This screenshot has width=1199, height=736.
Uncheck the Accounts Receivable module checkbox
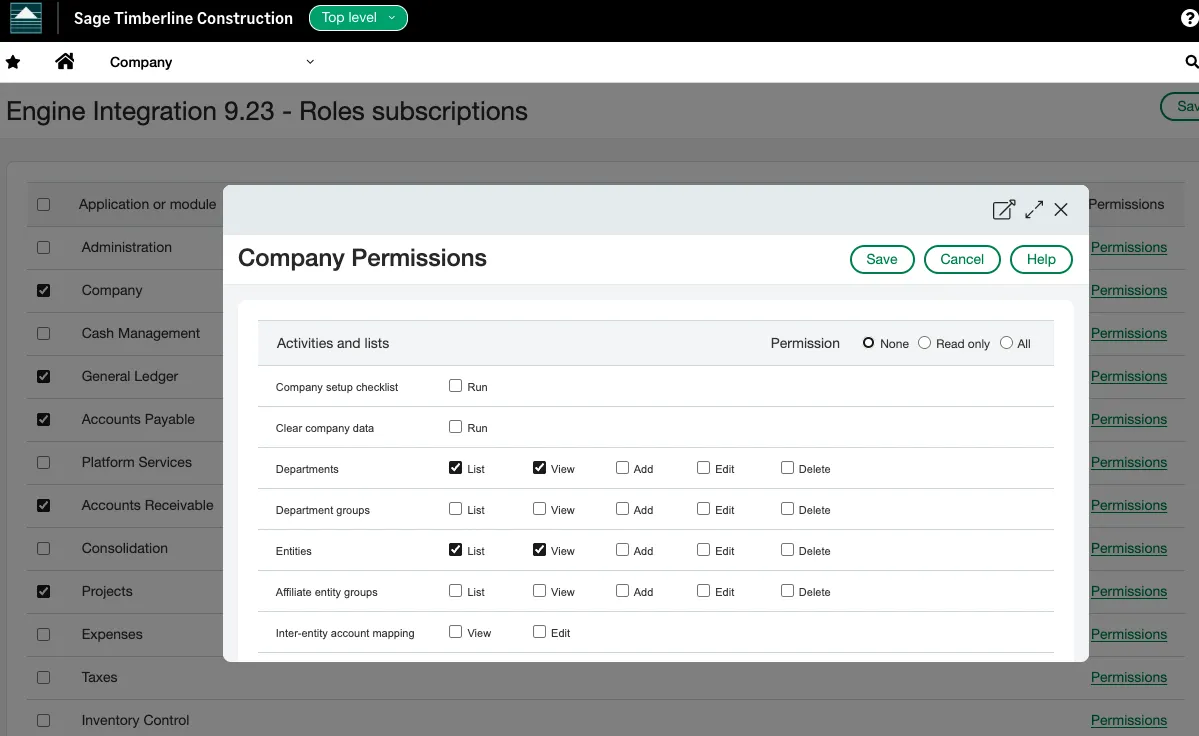click(44, 506)
